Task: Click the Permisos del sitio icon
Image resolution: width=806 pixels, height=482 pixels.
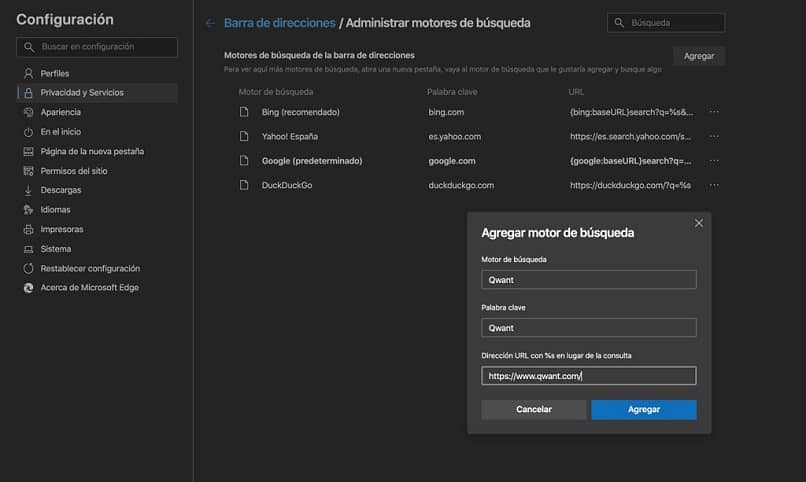Action: 28,171
